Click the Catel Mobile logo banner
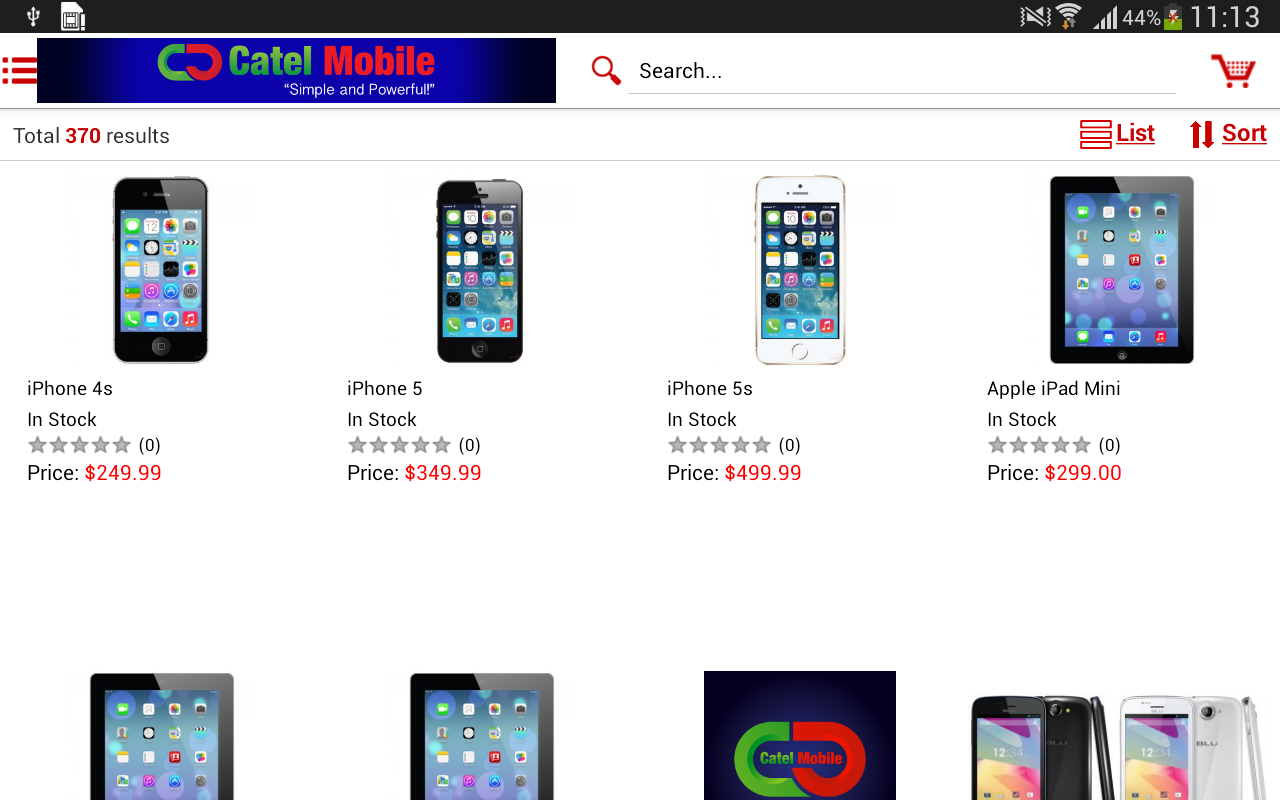 tap(296, 70)
